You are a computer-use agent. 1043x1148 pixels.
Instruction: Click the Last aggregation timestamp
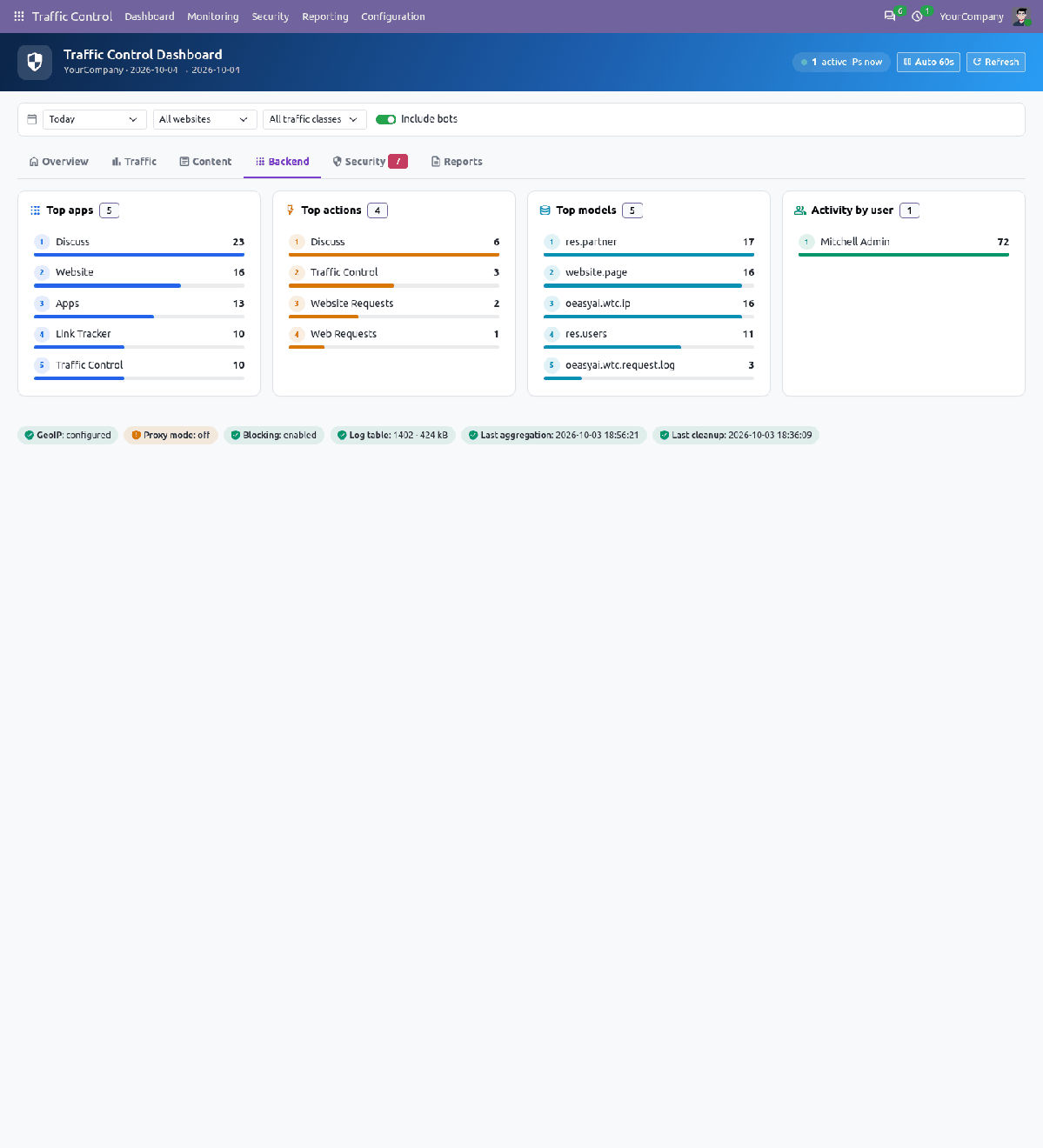(x=597, y=435)
